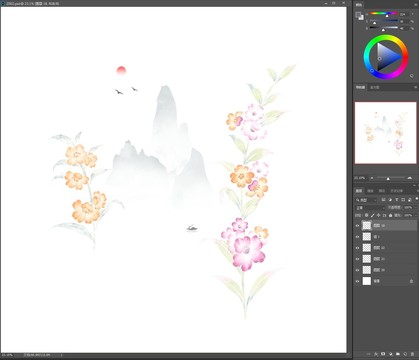This screenshot has height=360, width=419.
Task: Hide the 背景 background layer
Action: pos(357,281)
